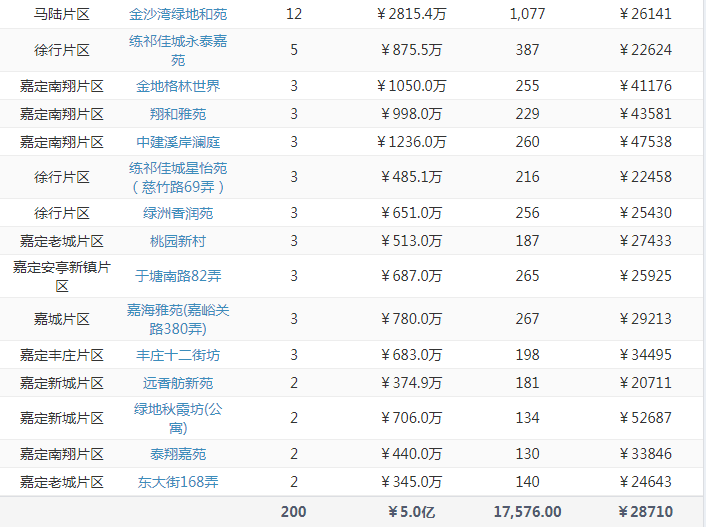Select the amount ¥998.0万
The height and width of the screenshot is (527, 706).
pos(412,114)
